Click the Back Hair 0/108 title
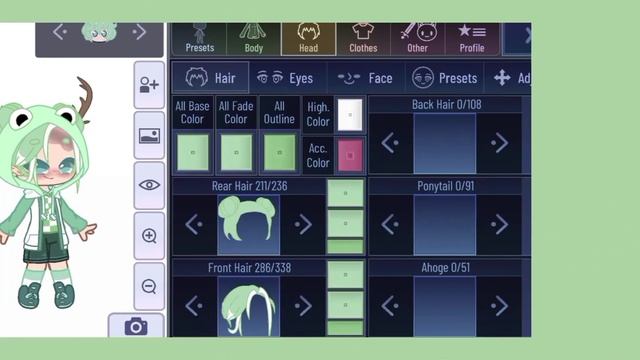 [447, 104]
